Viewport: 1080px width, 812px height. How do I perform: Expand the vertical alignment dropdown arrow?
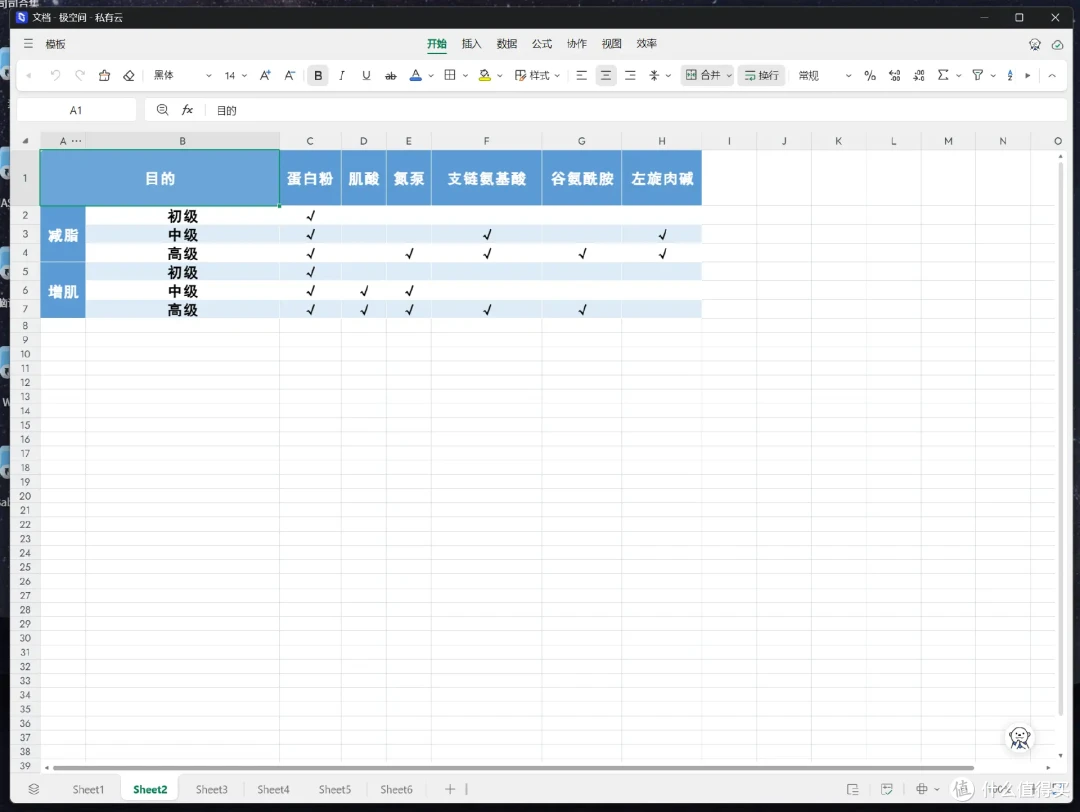click(668, 76)
